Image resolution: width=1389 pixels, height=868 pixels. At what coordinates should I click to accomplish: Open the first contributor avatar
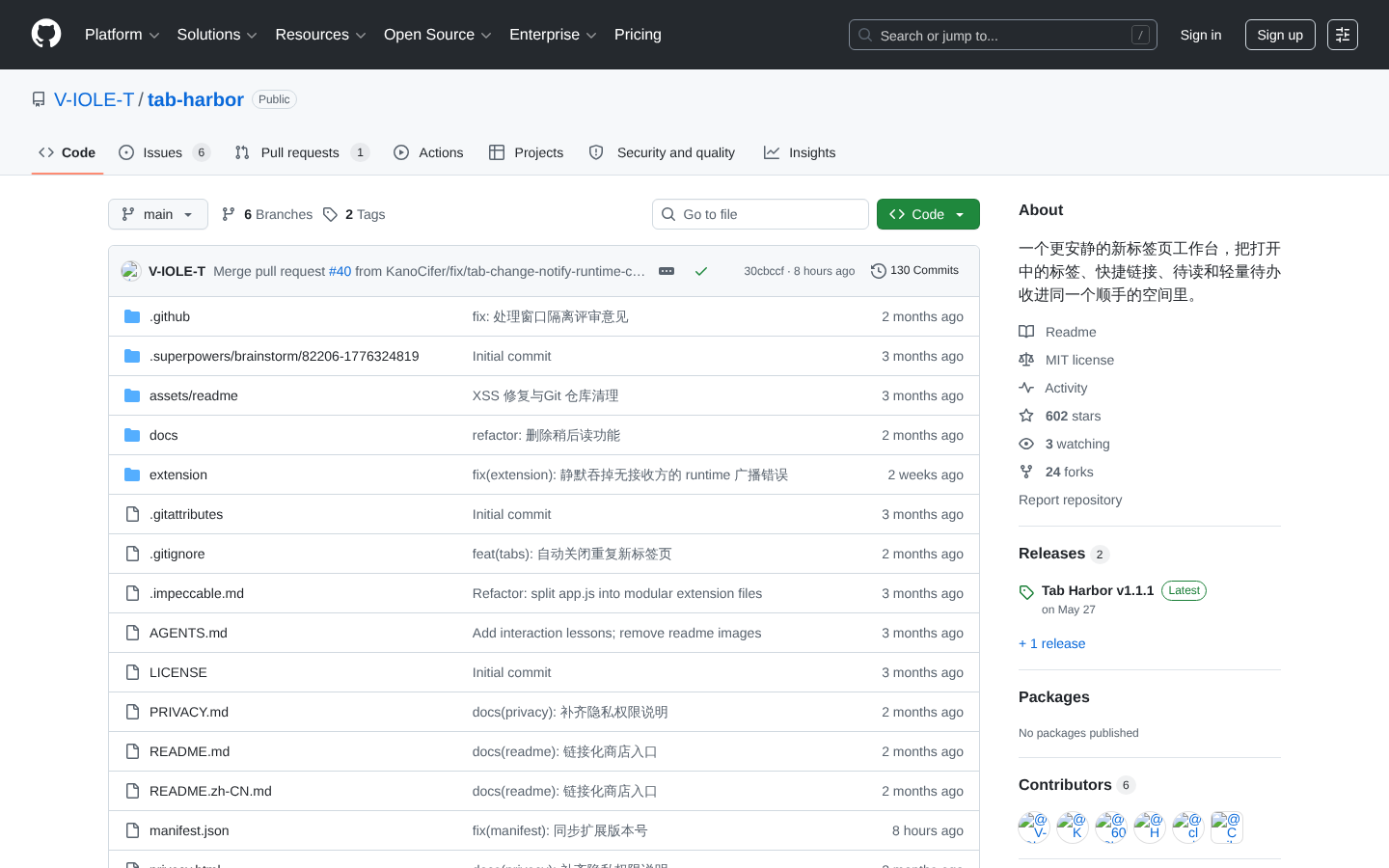[1034, 827]
